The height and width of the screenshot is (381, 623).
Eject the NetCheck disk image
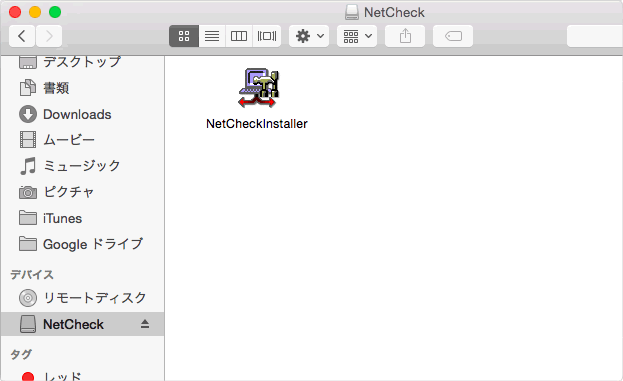pyautogui.click(x=145, y=324)
